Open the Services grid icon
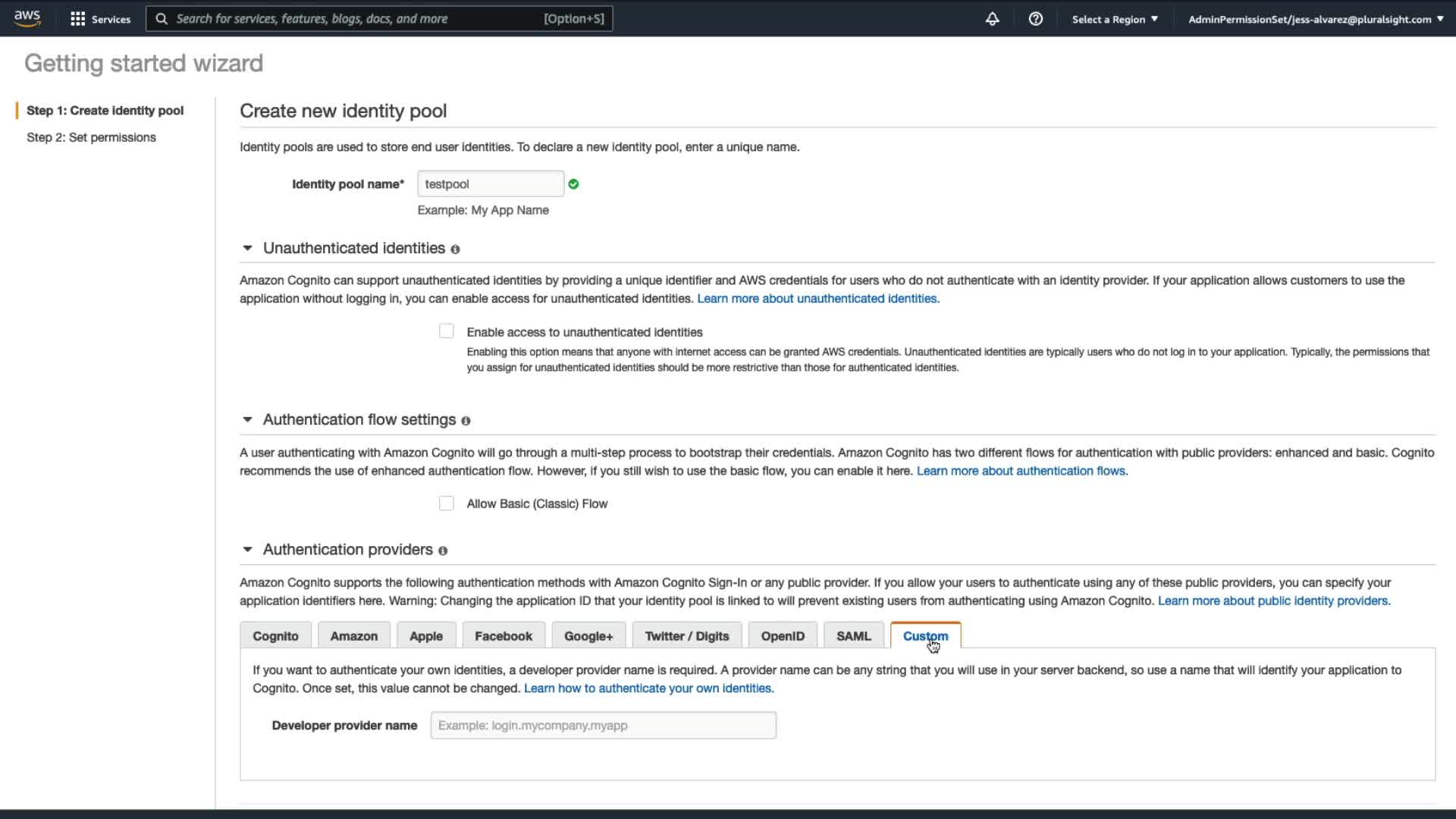 77,19
